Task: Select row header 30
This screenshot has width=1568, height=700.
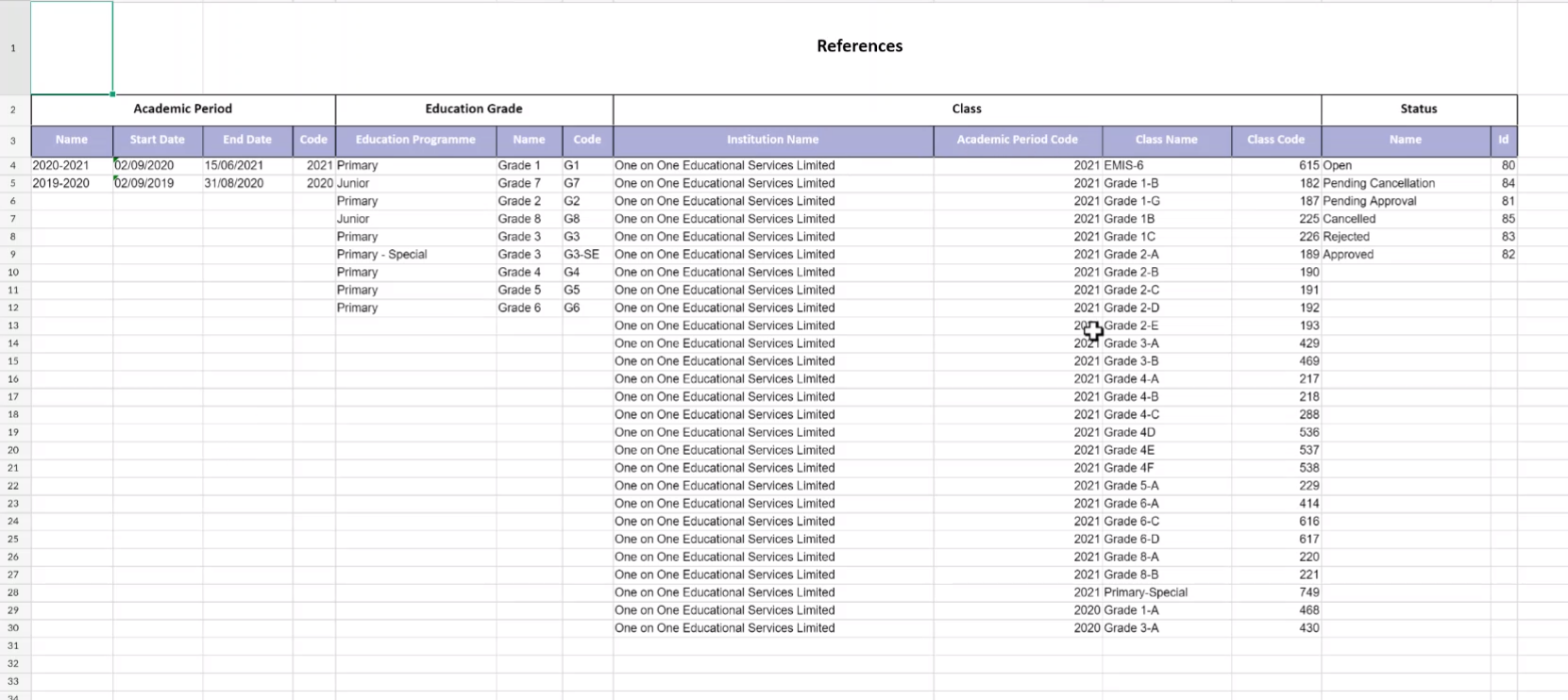Action: pos(14,628)
